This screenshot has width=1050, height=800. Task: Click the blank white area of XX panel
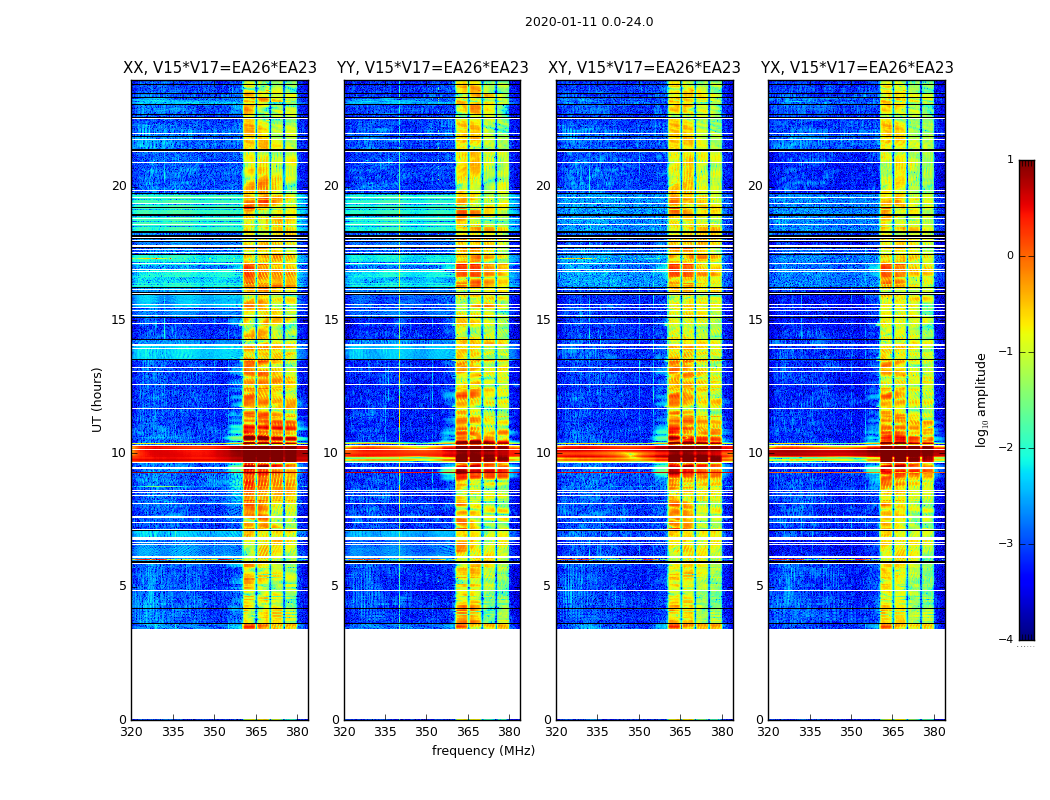[220, 673]
